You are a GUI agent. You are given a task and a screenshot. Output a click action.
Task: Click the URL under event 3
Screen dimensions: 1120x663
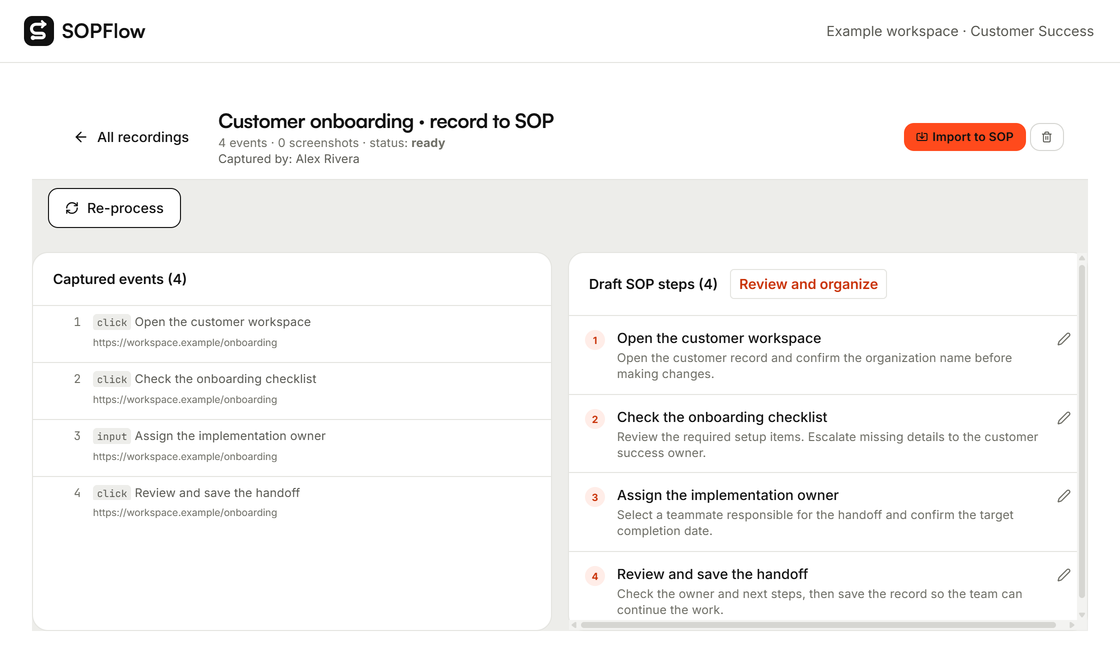click(185, 457)
